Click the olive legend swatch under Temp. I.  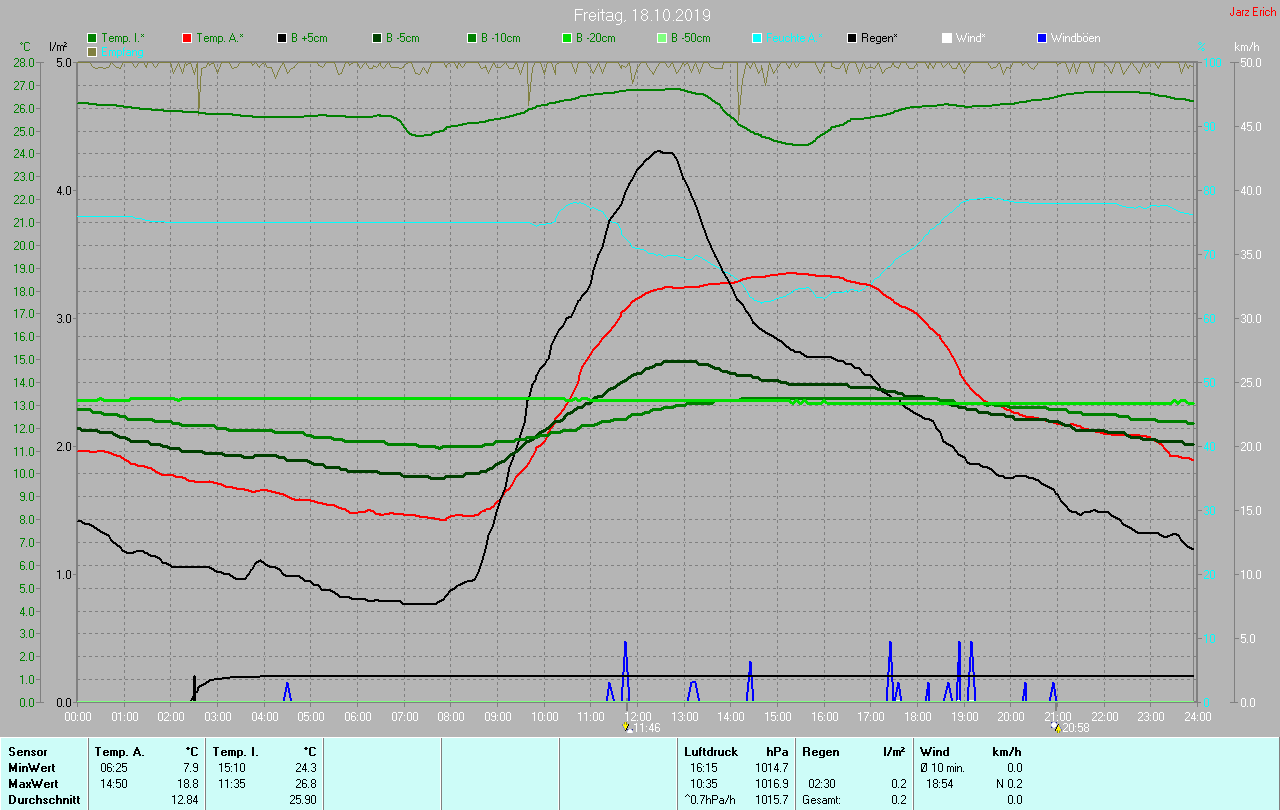pos(93,51)
